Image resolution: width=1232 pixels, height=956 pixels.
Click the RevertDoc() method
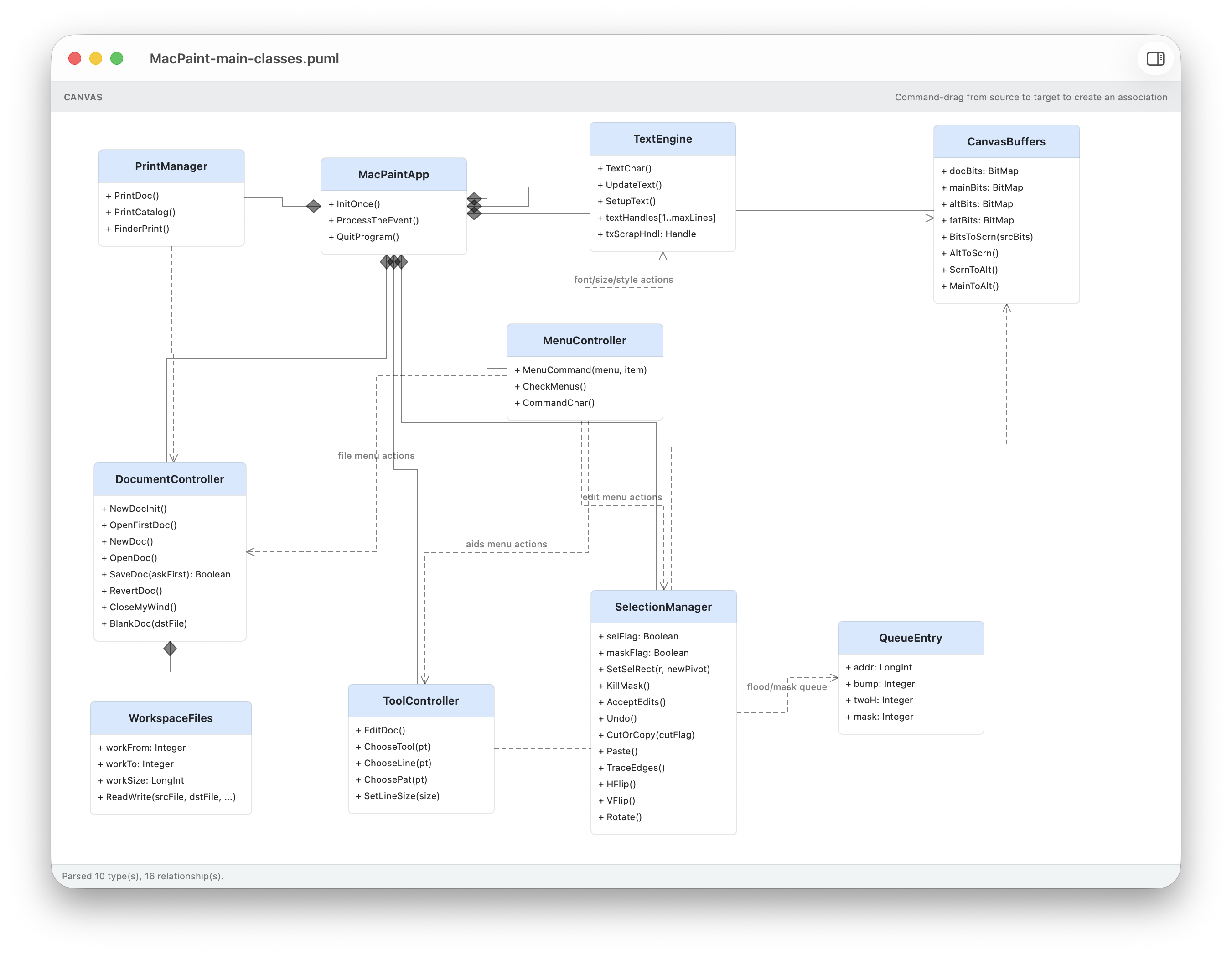coord(132,591)
